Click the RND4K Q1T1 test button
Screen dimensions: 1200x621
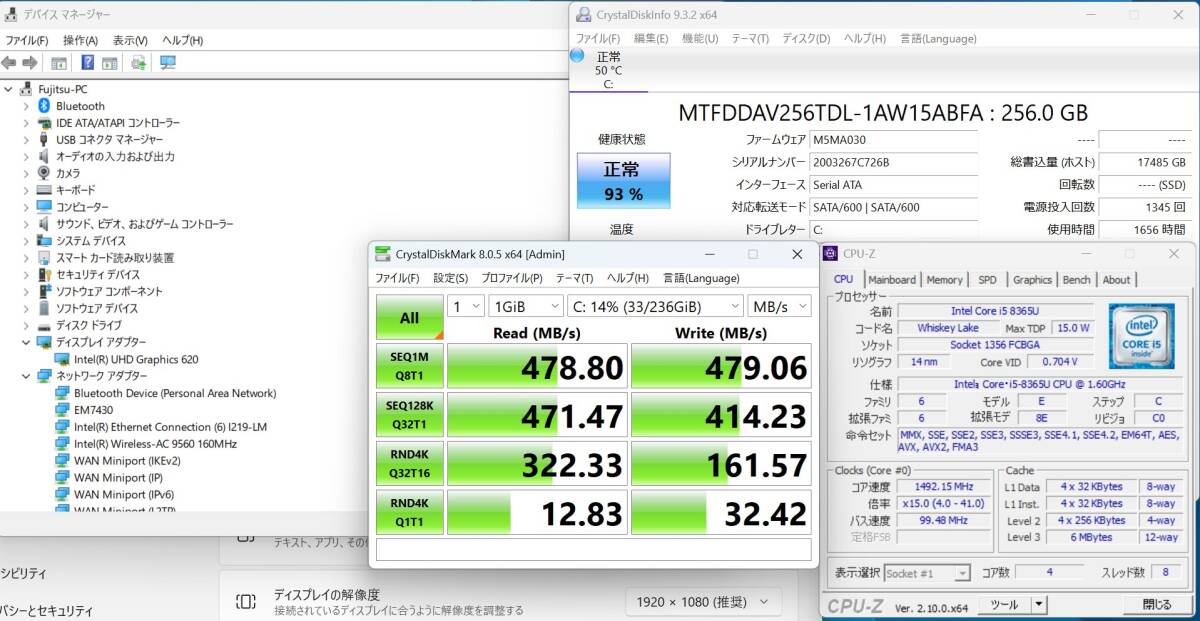[410, 512]
